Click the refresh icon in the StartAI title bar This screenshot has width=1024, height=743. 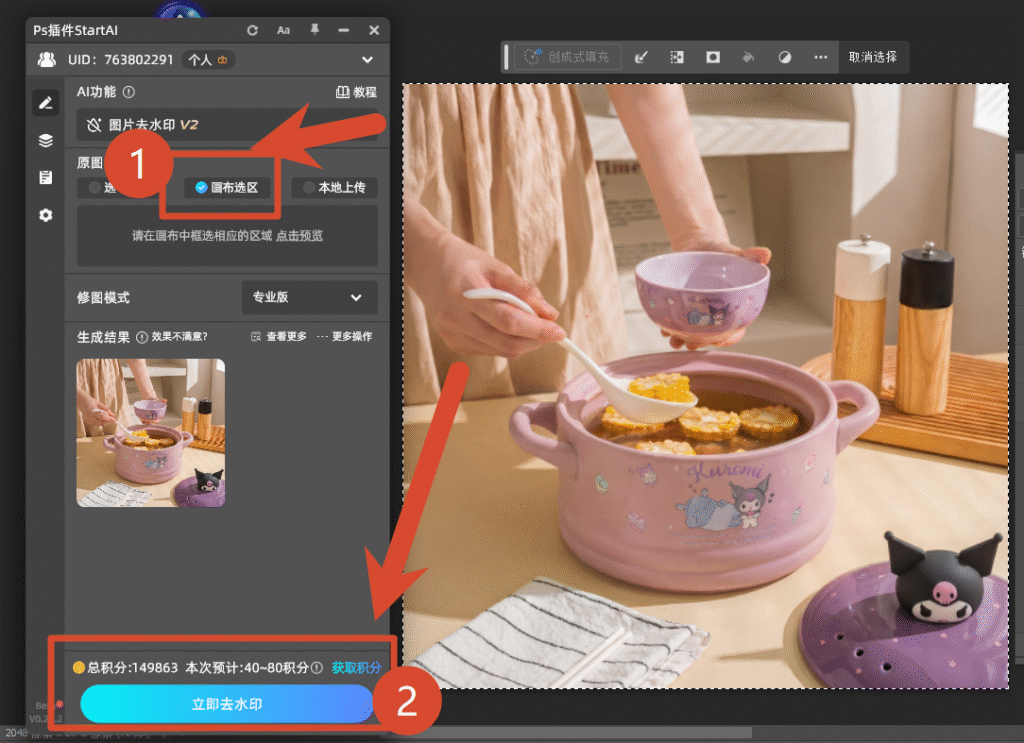252,30
